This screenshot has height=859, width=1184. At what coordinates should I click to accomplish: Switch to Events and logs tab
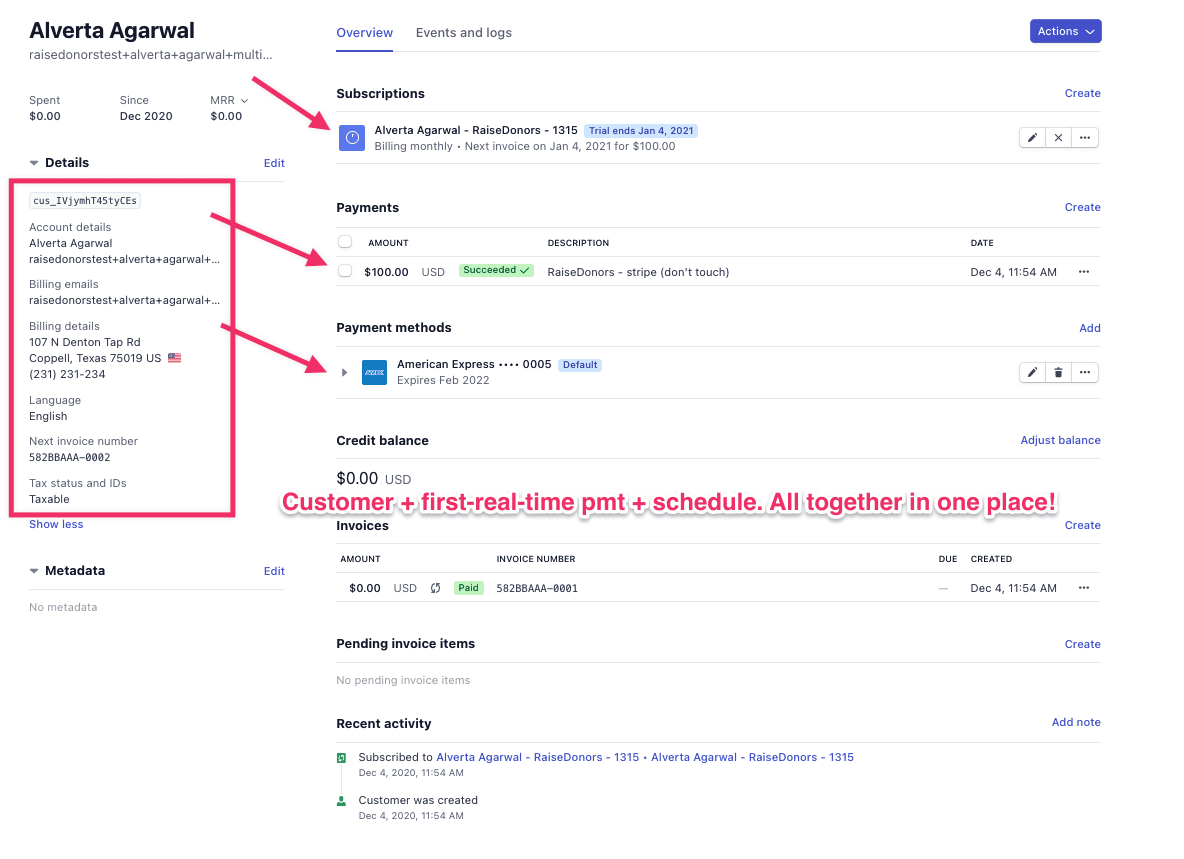click(x=464, y=32)
